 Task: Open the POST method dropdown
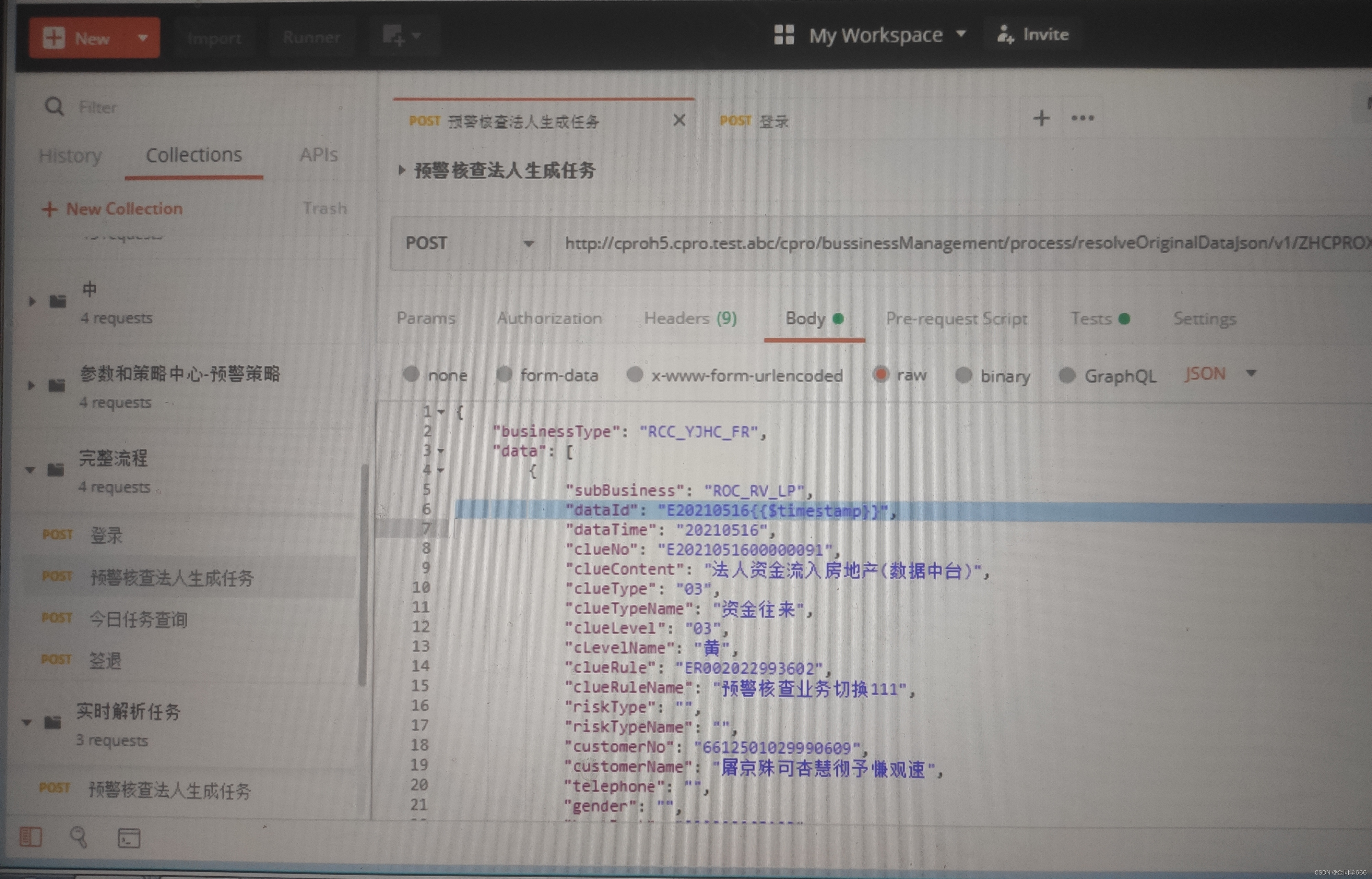click(469, 244)
